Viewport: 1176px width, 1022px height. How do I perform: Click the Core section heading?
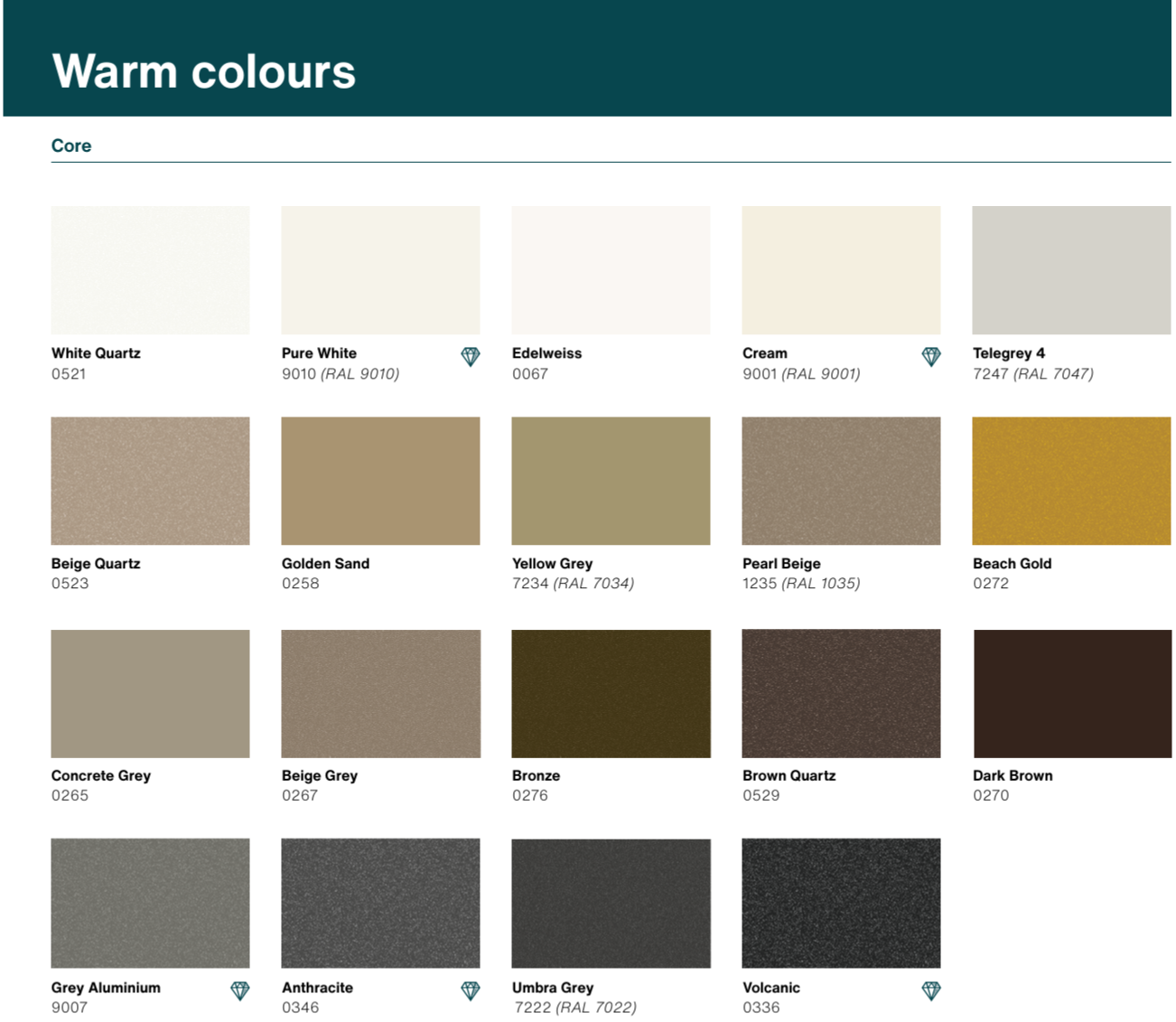point(71,145)
